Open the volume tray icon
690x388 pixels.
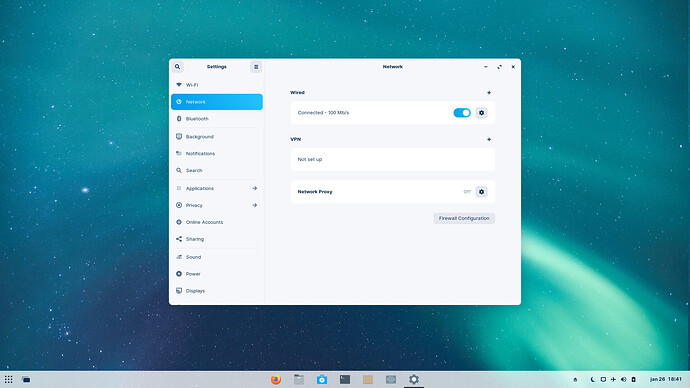click(x=624, y=379)
